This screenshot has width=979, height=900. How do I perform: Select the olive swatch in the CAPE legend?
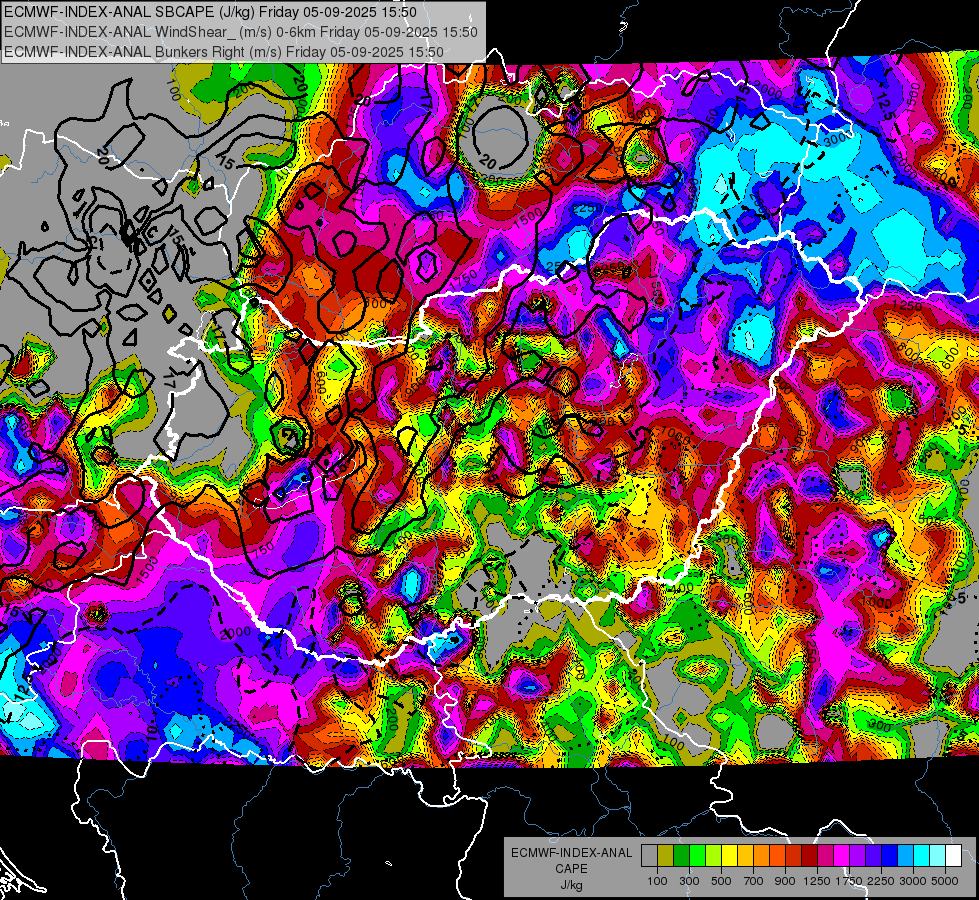[x=666, y=856]
